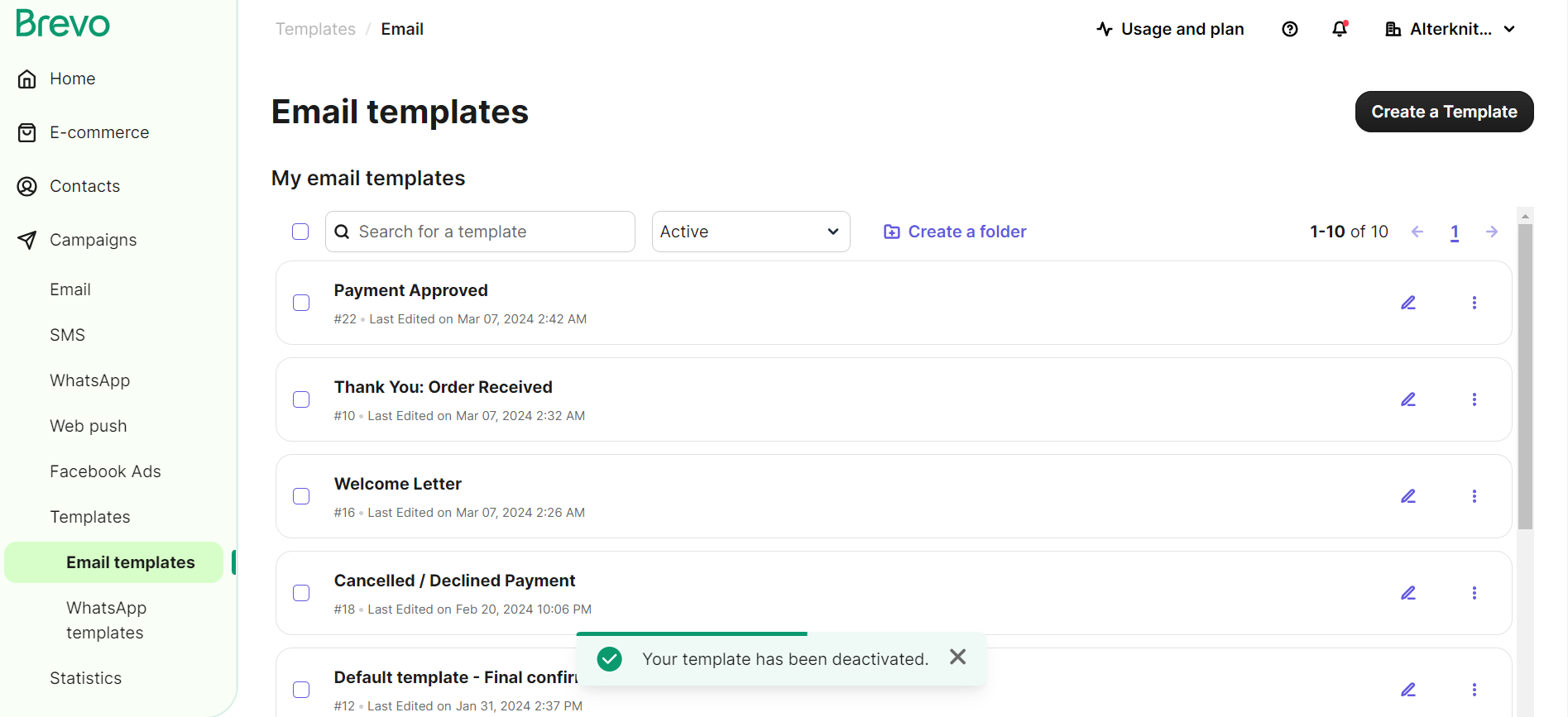Tick the select-all templates checkbox

tap(300, 232)
